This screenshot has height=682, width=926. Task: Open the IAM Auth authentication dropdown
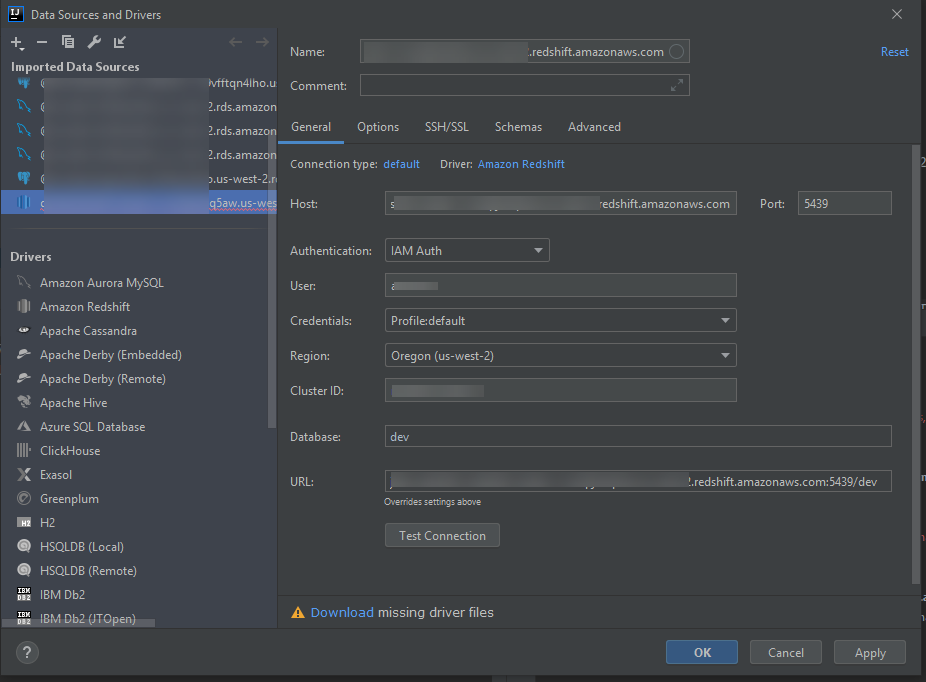tap(467, 250)
